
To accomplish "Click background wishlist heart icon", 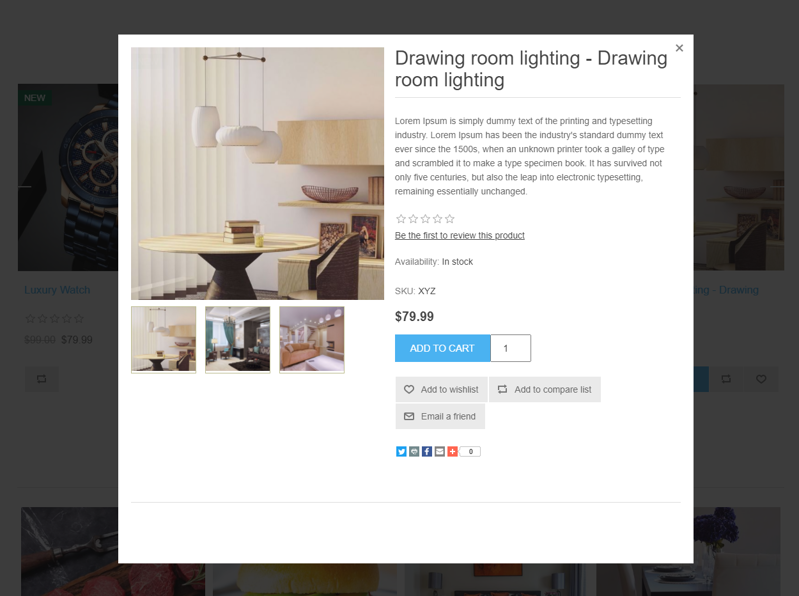I will tap(761, 379).
